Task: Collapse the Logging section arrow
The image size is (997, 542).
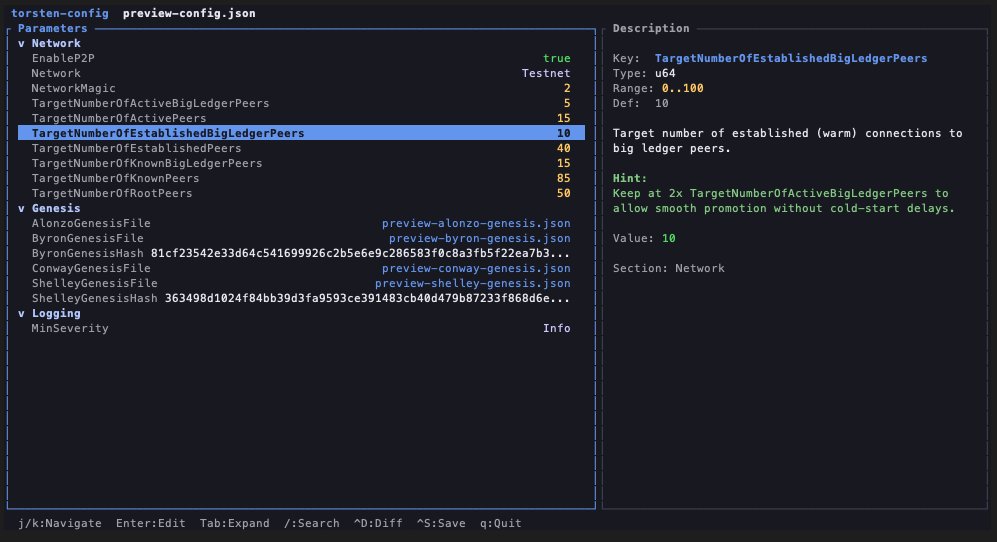Action: (x=21, y=313)
